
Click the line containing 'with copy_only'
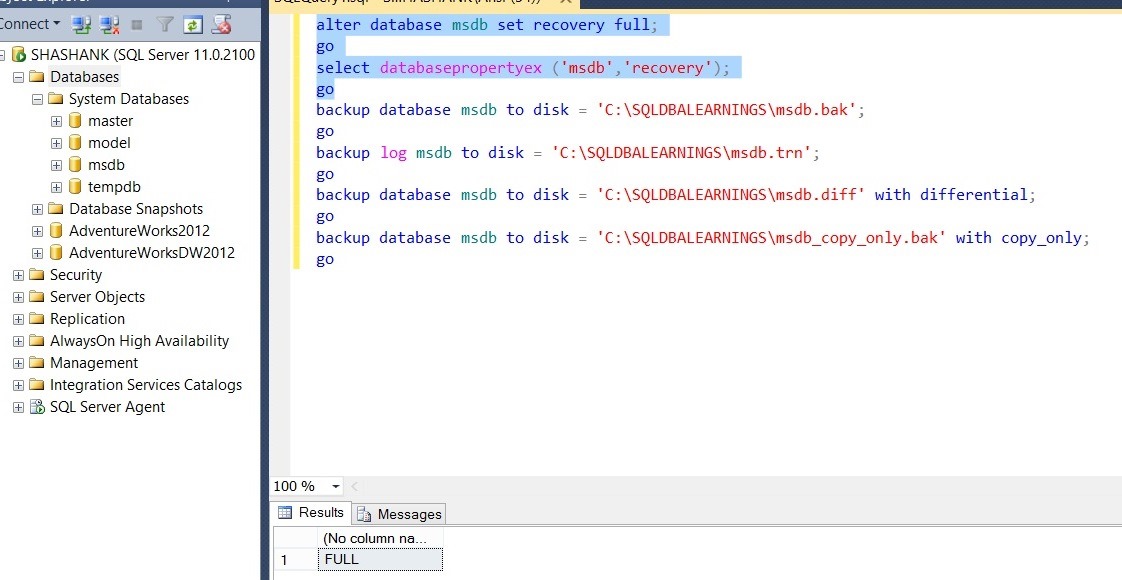pos(703,237)
